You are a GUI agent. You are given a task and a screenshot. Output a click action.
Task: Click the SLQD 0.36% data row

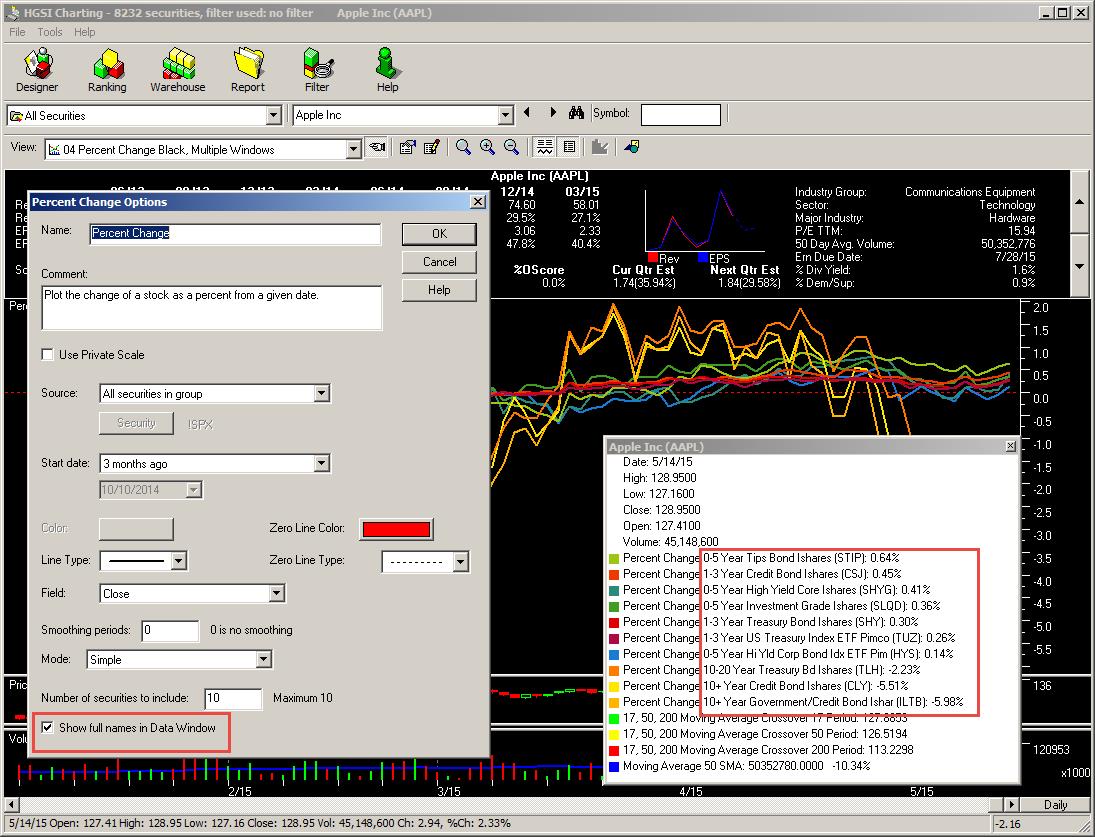coord(775,606)
